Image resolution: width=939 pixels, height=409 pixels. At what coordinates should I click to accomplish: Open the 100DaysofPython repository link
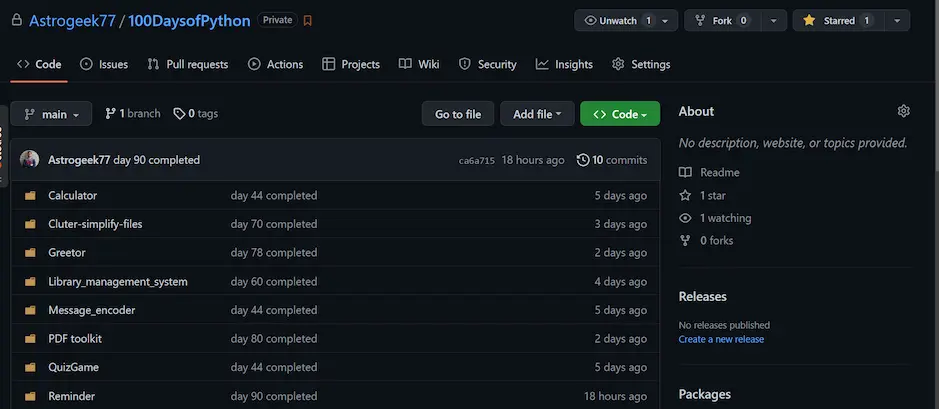coord(189,20)
